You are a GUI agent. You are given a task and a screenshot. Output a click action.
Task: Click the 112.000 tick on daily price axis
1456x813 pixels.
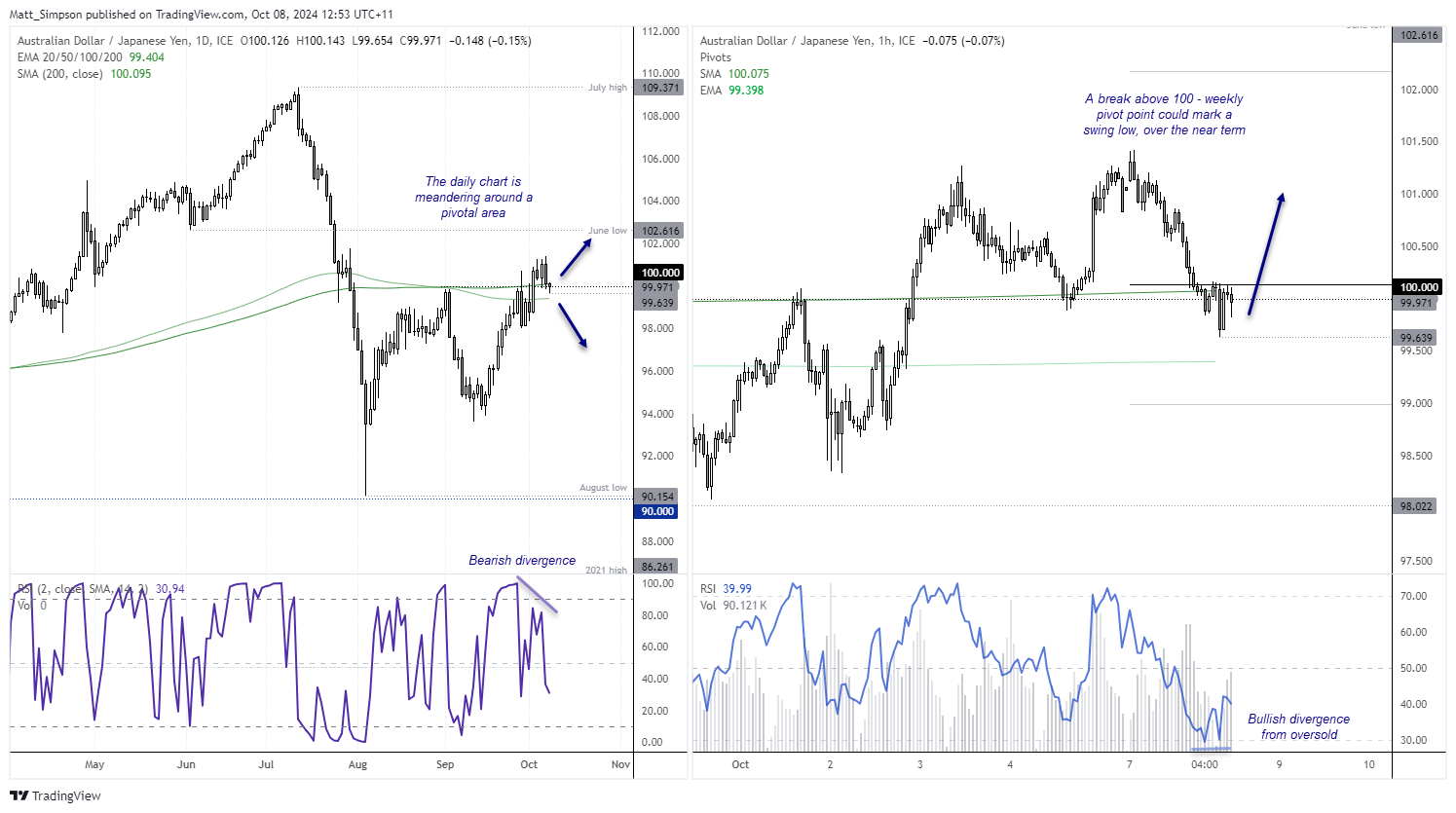pyautogui.click(x=661, y=31)
